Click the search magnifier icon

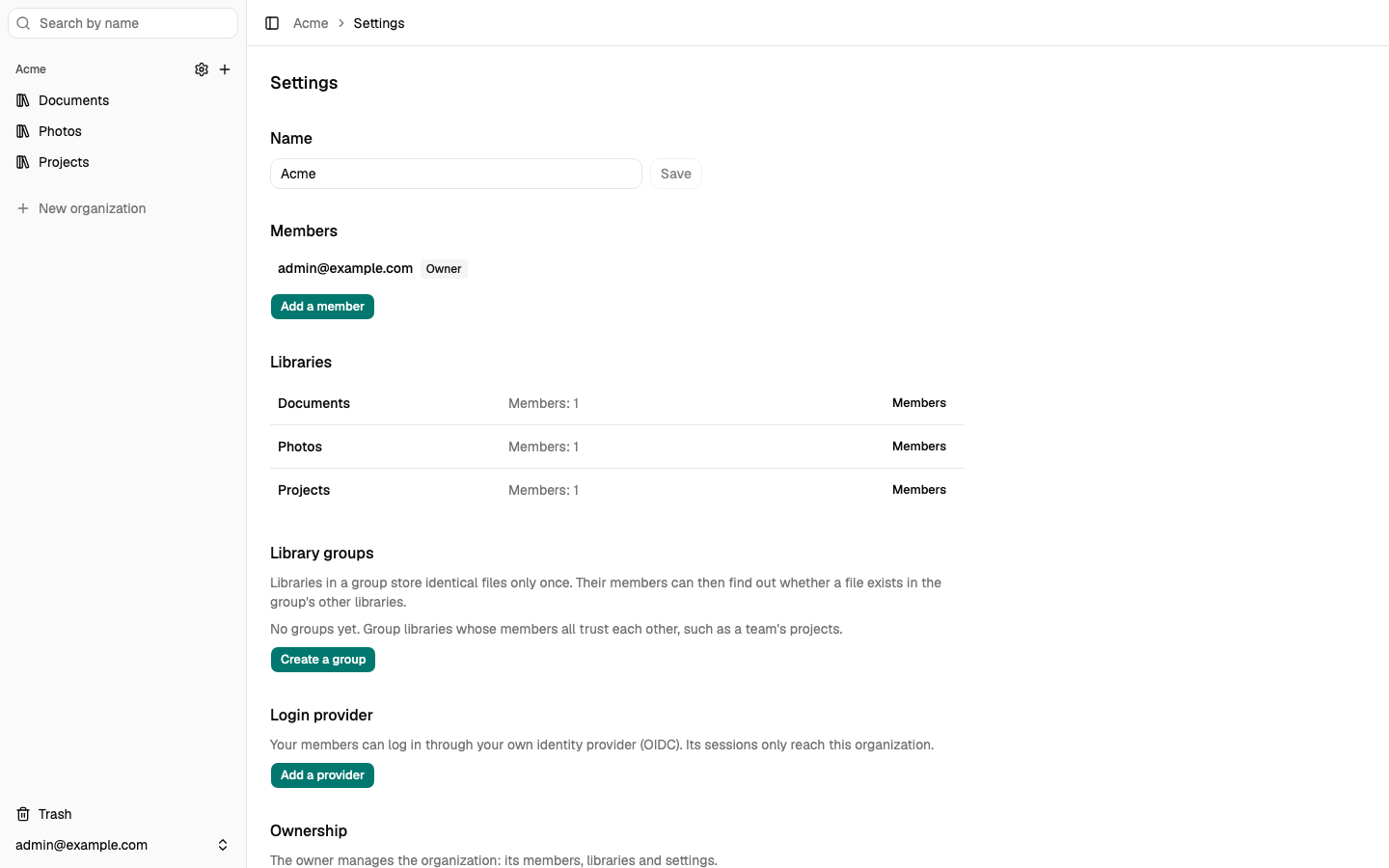click(x=24, y=23)
